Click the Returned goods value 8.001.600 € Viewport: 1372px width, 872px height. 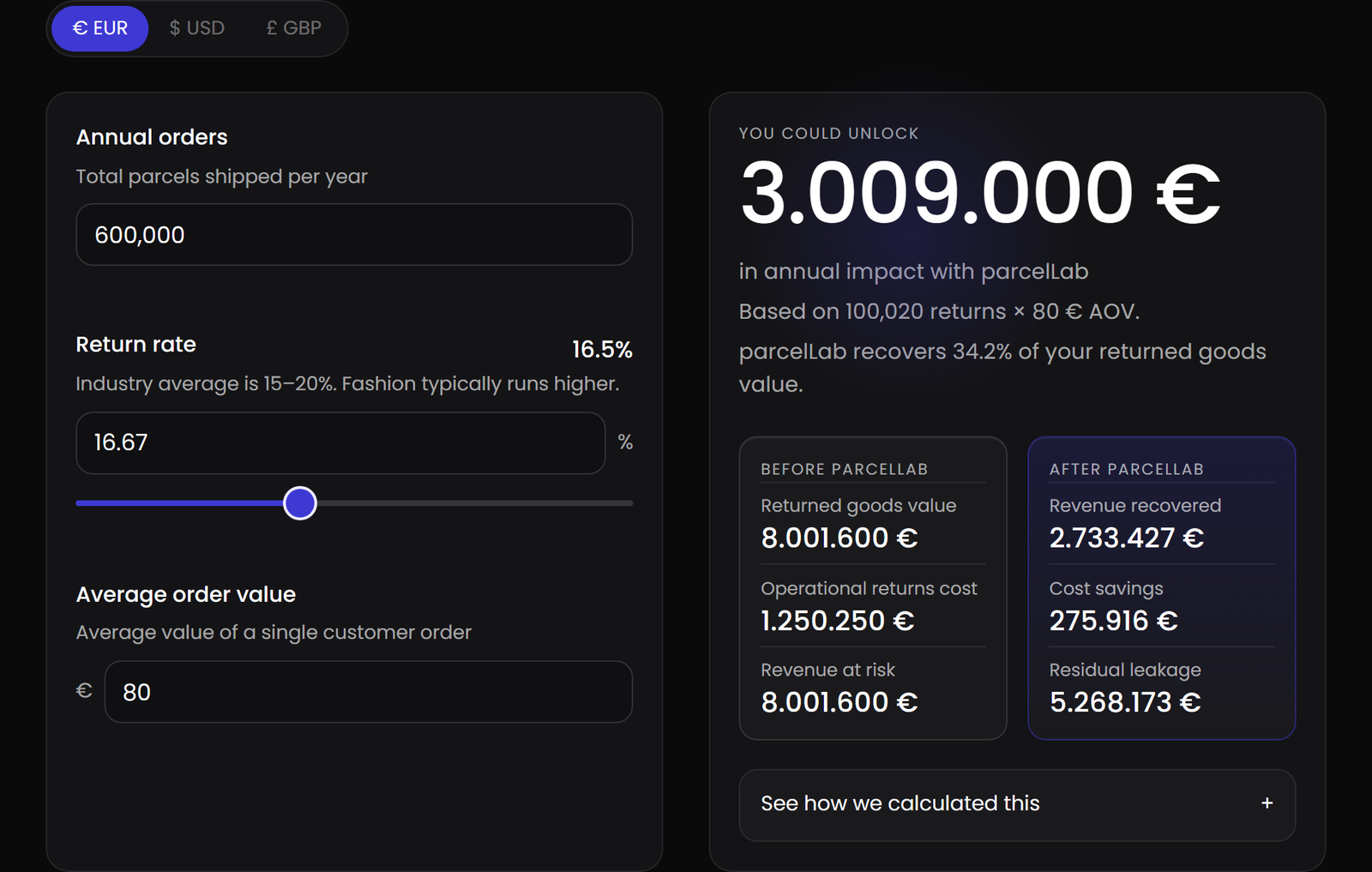tap(839, 538)
